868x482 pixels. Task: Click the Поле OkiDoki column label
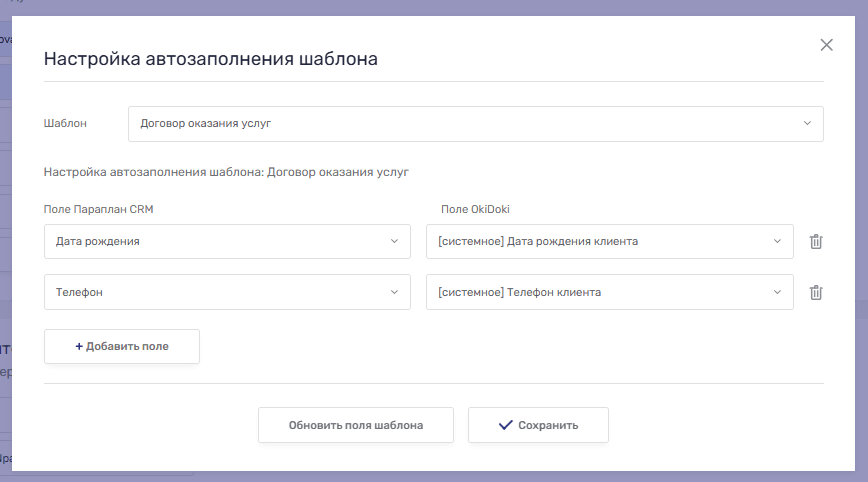475,209
